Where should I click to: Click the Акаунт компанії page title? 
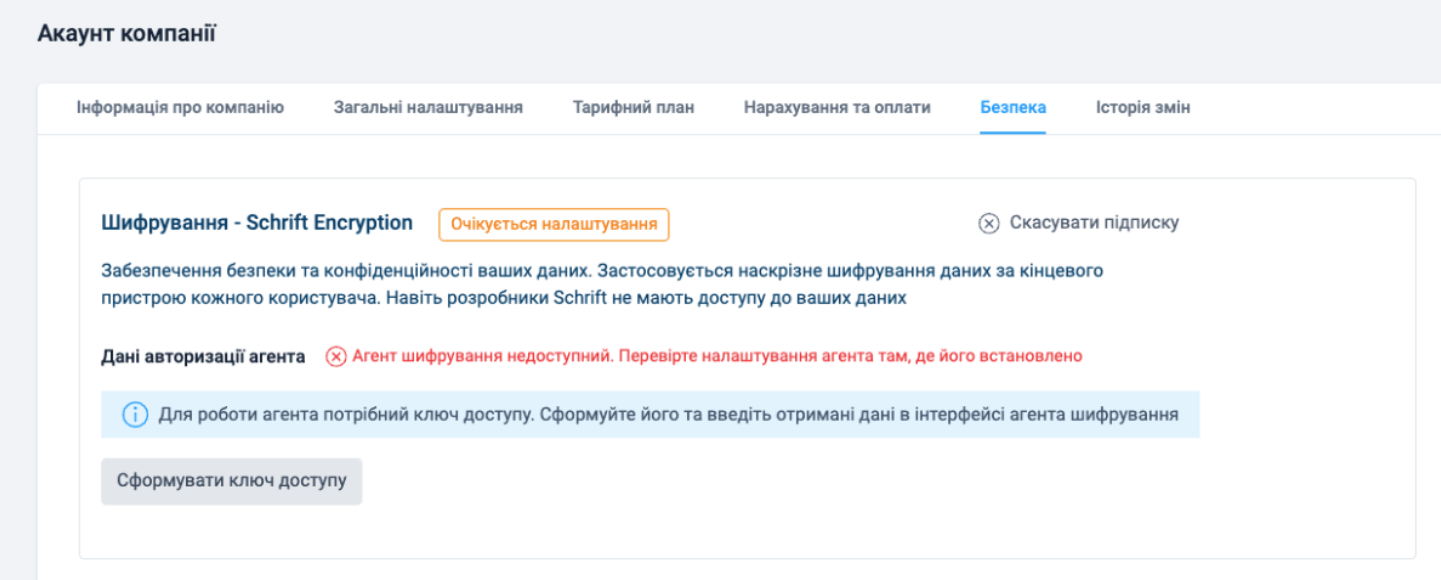127,33
